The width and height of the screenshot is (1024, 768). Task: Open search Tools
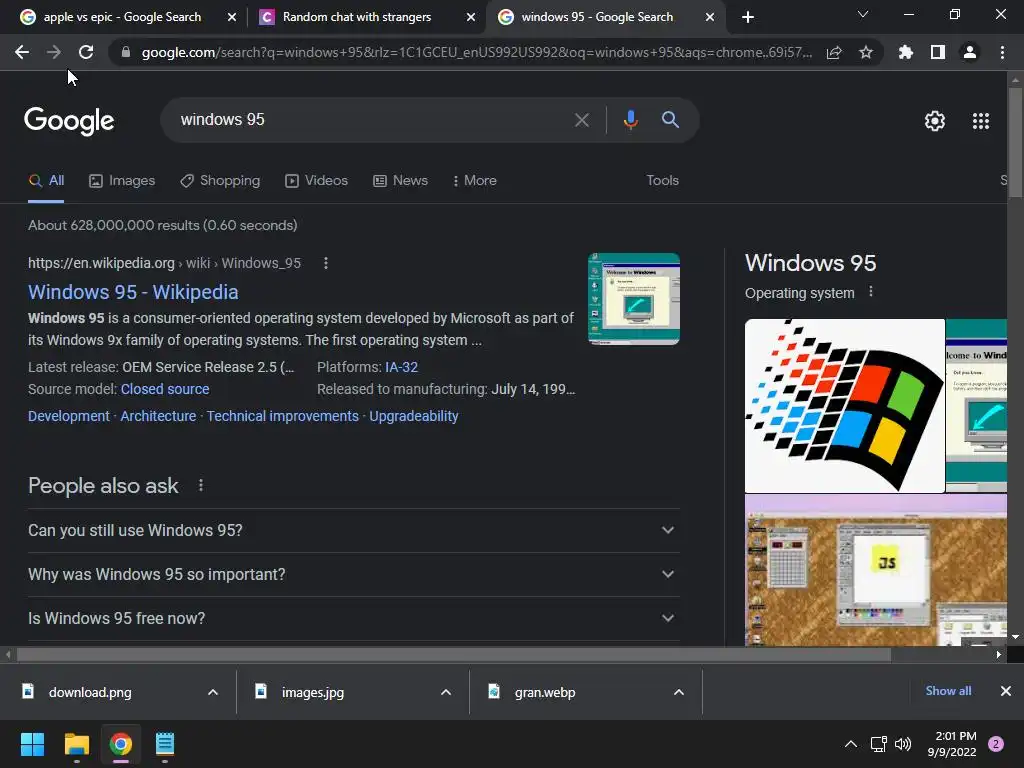coord(662,180)
